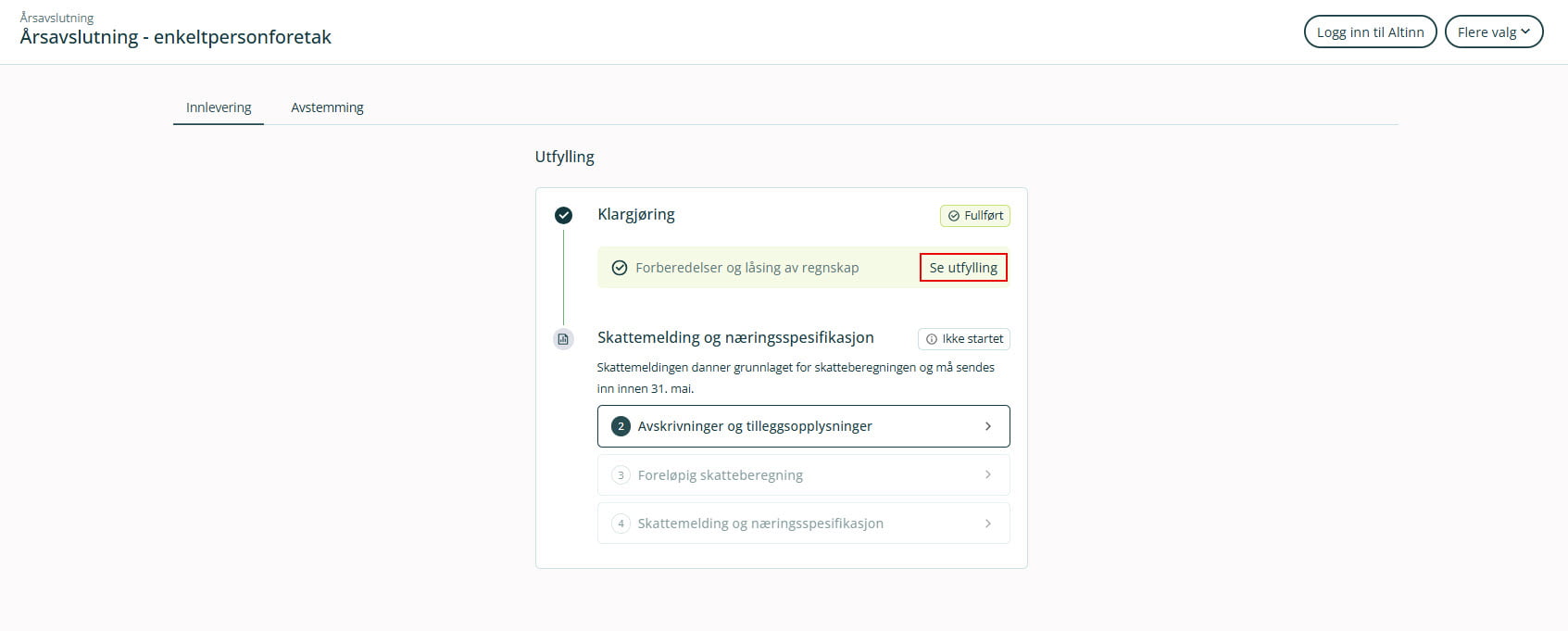The width and height of the screenshot is (1568, 631).
Task: Switch to the Avstemming tab
Action: coord(327,107)
